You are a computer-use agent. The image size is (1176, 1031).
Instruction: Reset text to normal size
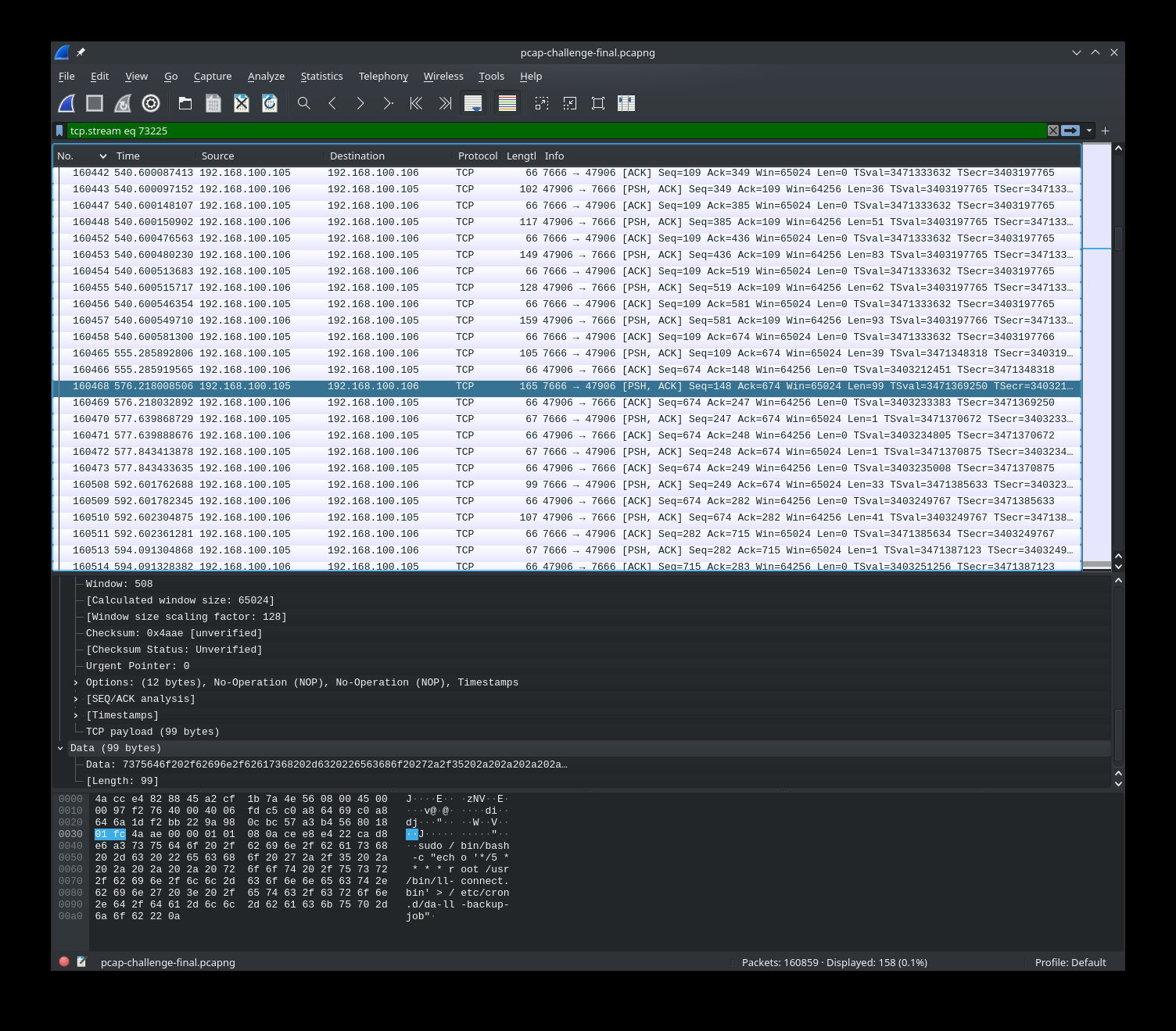598,103
